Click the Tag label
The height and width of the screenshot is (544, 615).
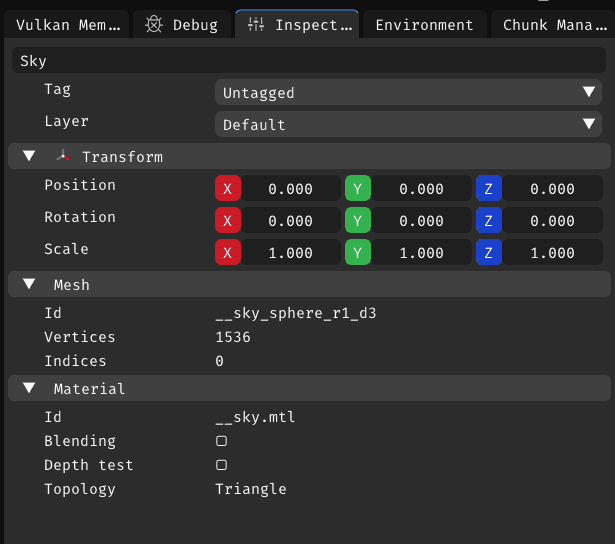(x=57, y=90)
